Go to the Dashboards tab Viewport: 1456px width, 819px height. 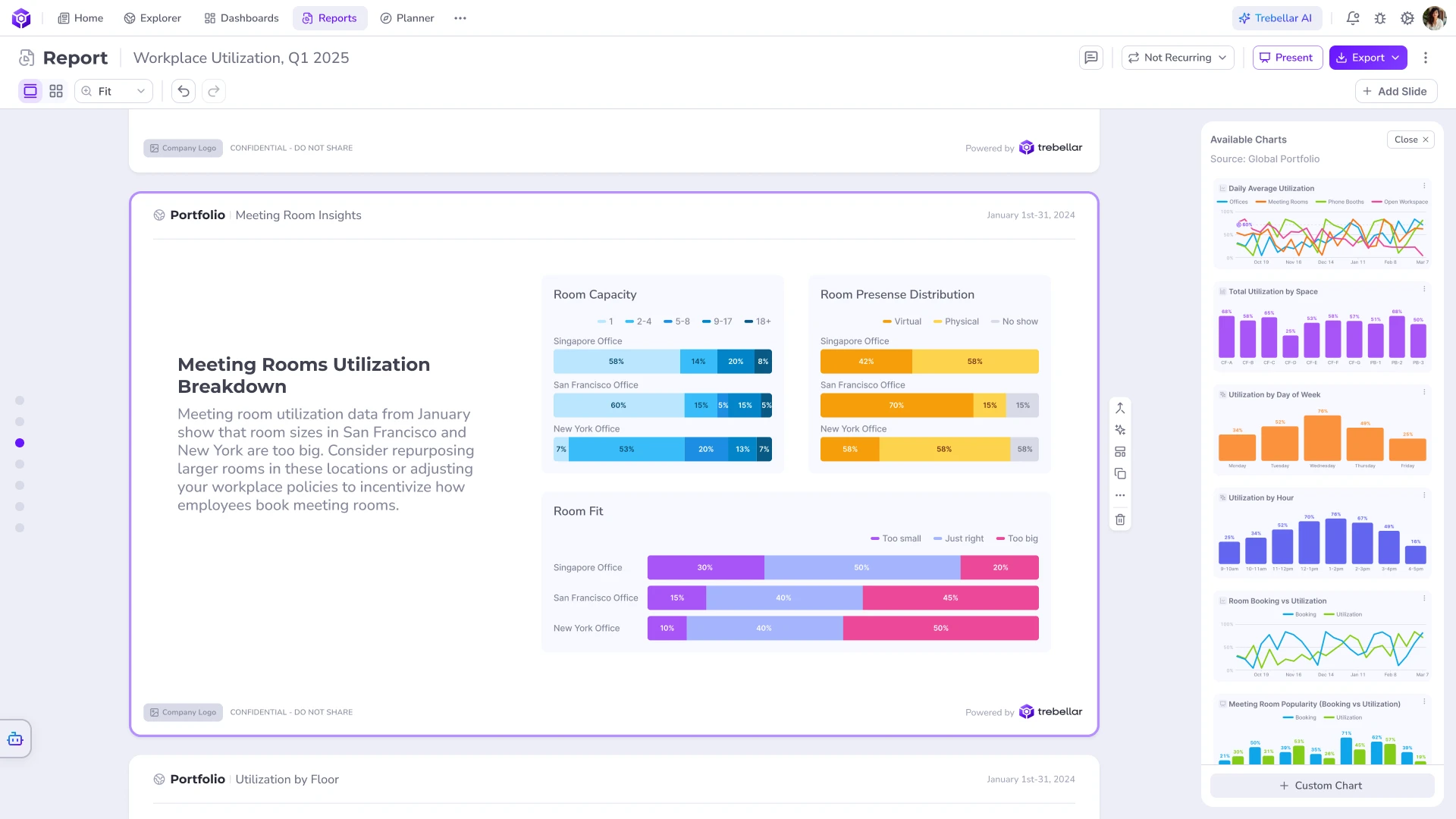tap(241, 18)
